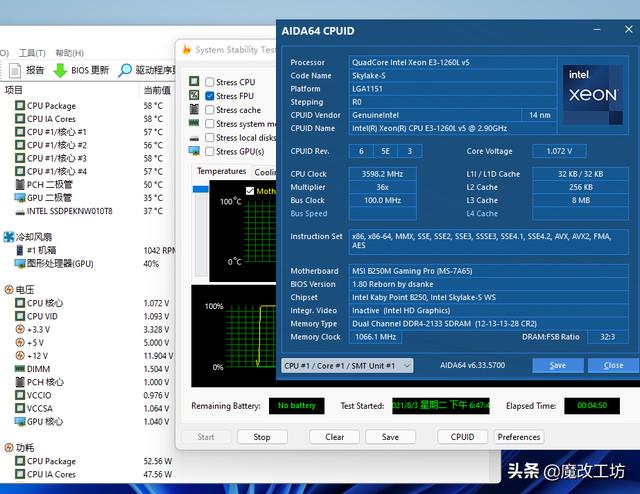
Task: Enable the Stress local disks checkbox
Action: 209,138
